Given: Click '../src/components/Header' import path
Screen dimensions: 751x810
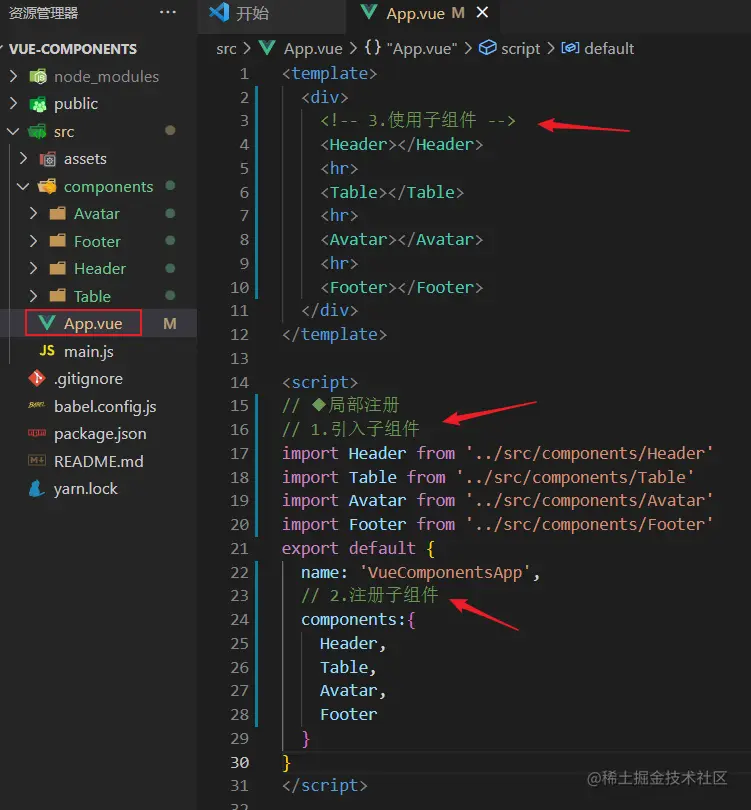Looking at the screenshot, I should pos(589,454).
